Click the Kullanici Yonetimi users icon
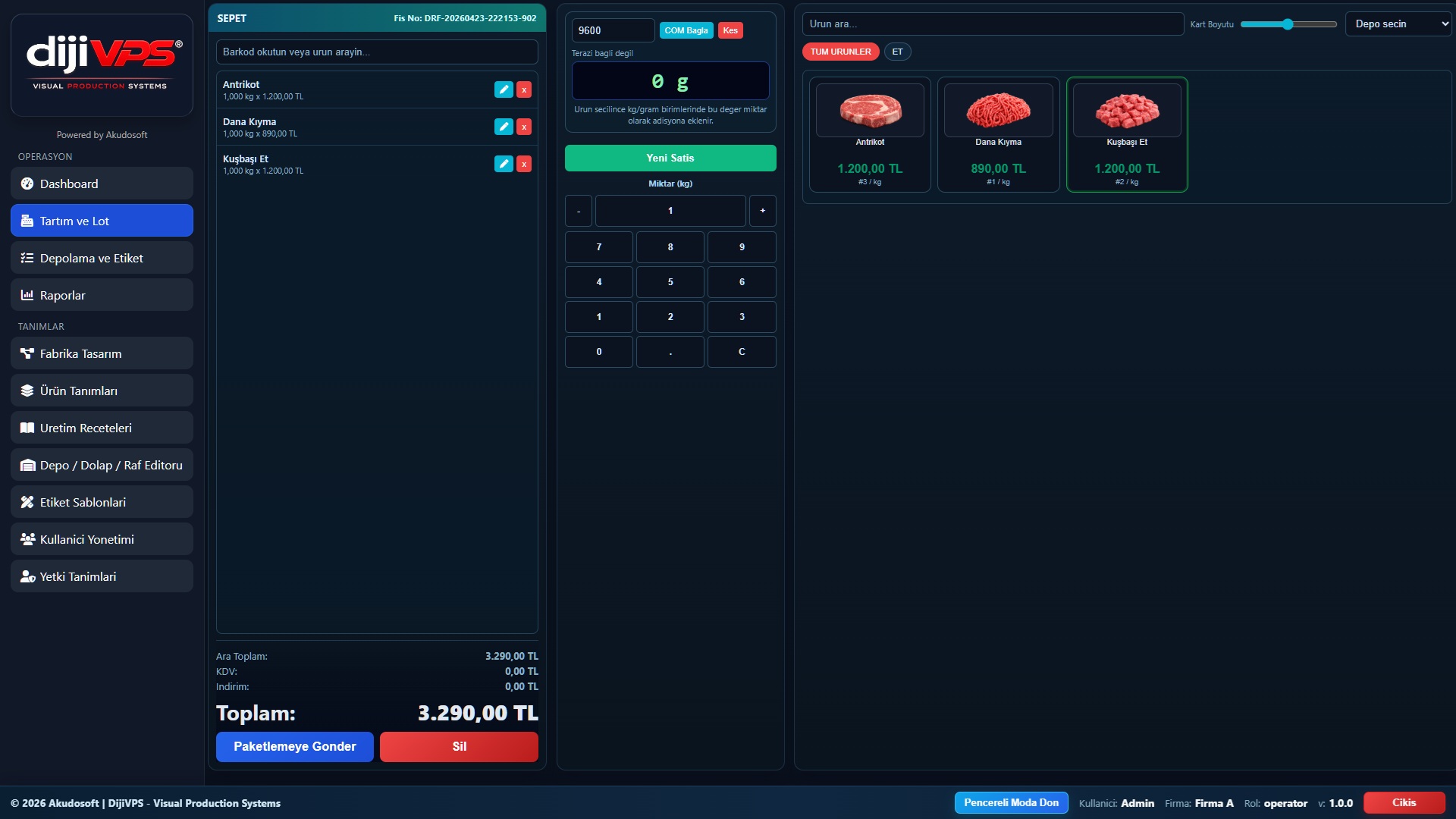 point(27,539)
